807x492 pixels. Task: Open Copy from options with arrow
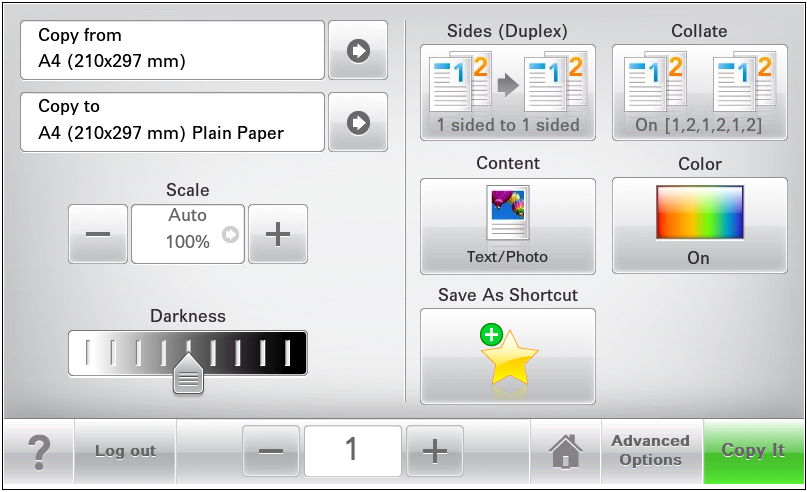[x=358, y=50]
